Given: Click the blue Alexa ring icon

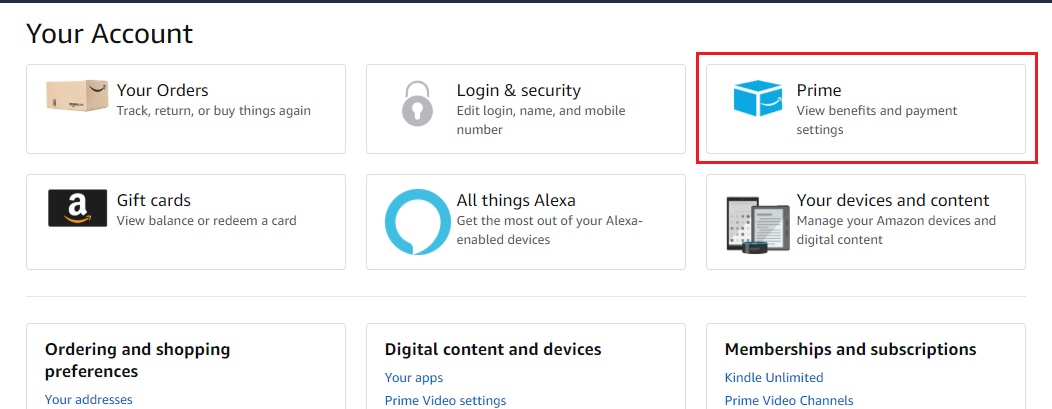Looking at the screenshot, I should [x=417, y=221].
